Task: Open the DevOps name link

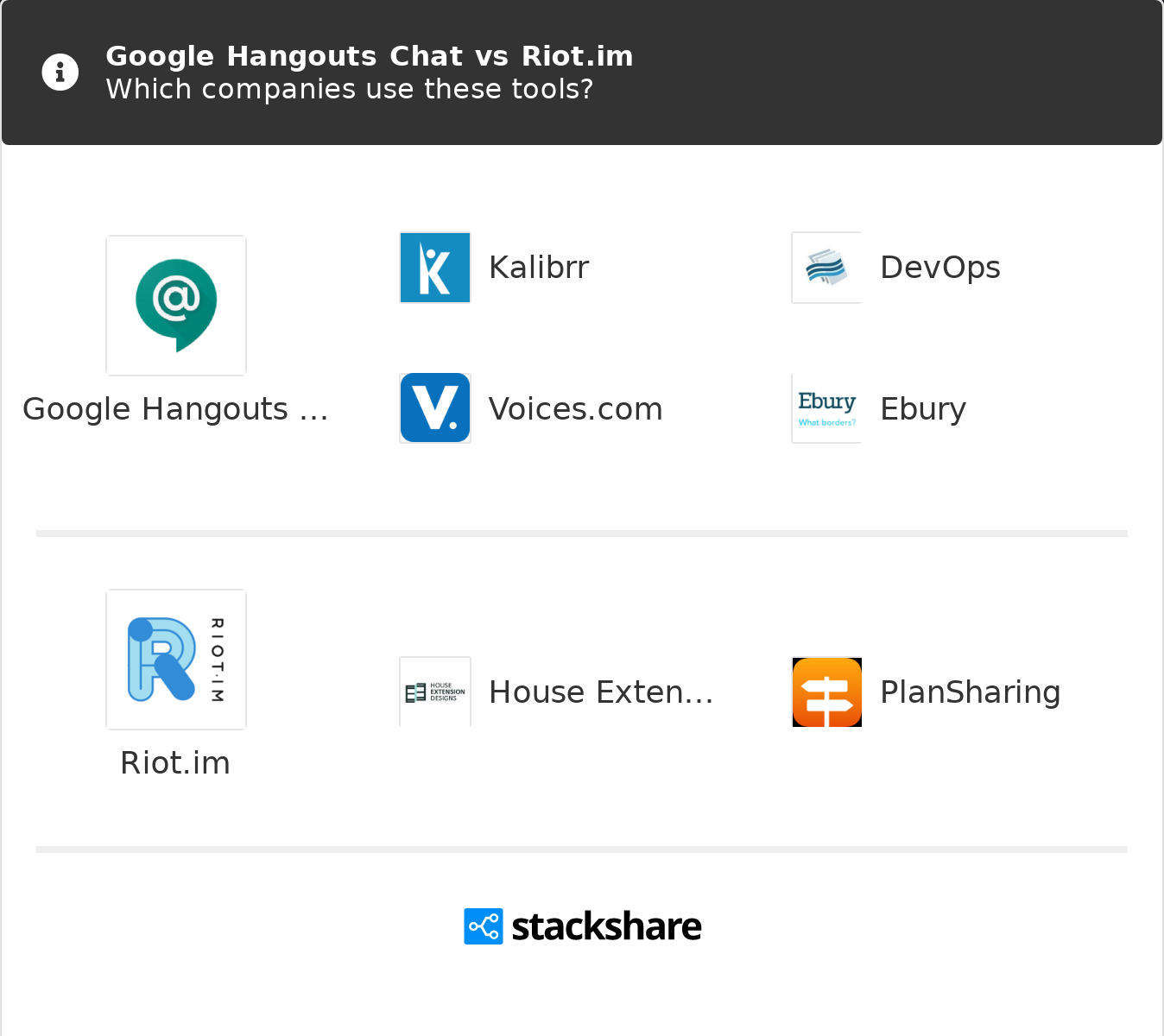Action: 940,268
